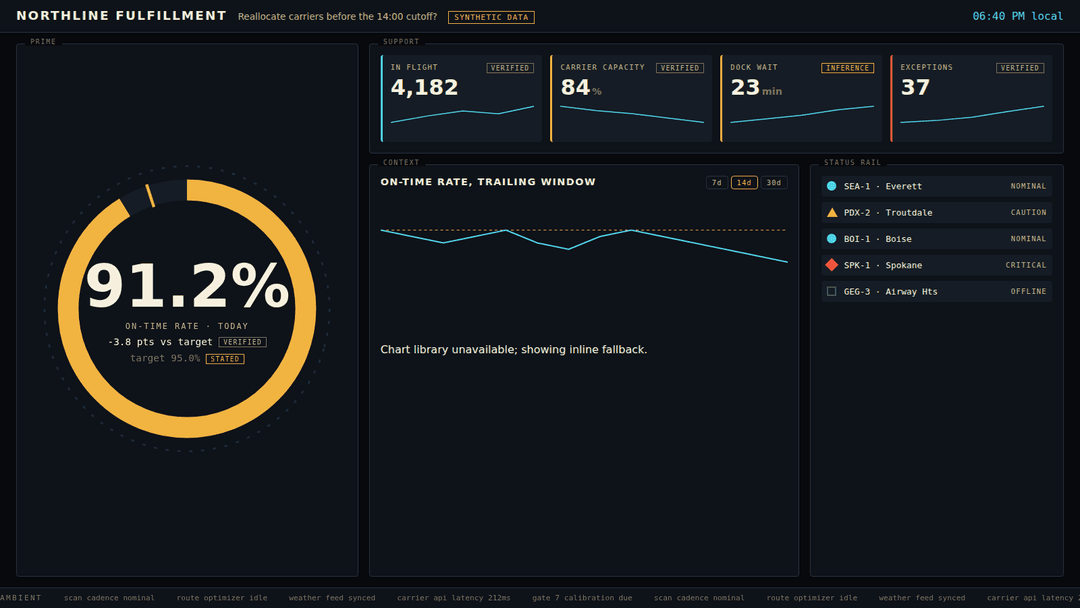Screen dimensions: 1080x608
Task: Select the 14d trailing window
Action: point(744,182)
